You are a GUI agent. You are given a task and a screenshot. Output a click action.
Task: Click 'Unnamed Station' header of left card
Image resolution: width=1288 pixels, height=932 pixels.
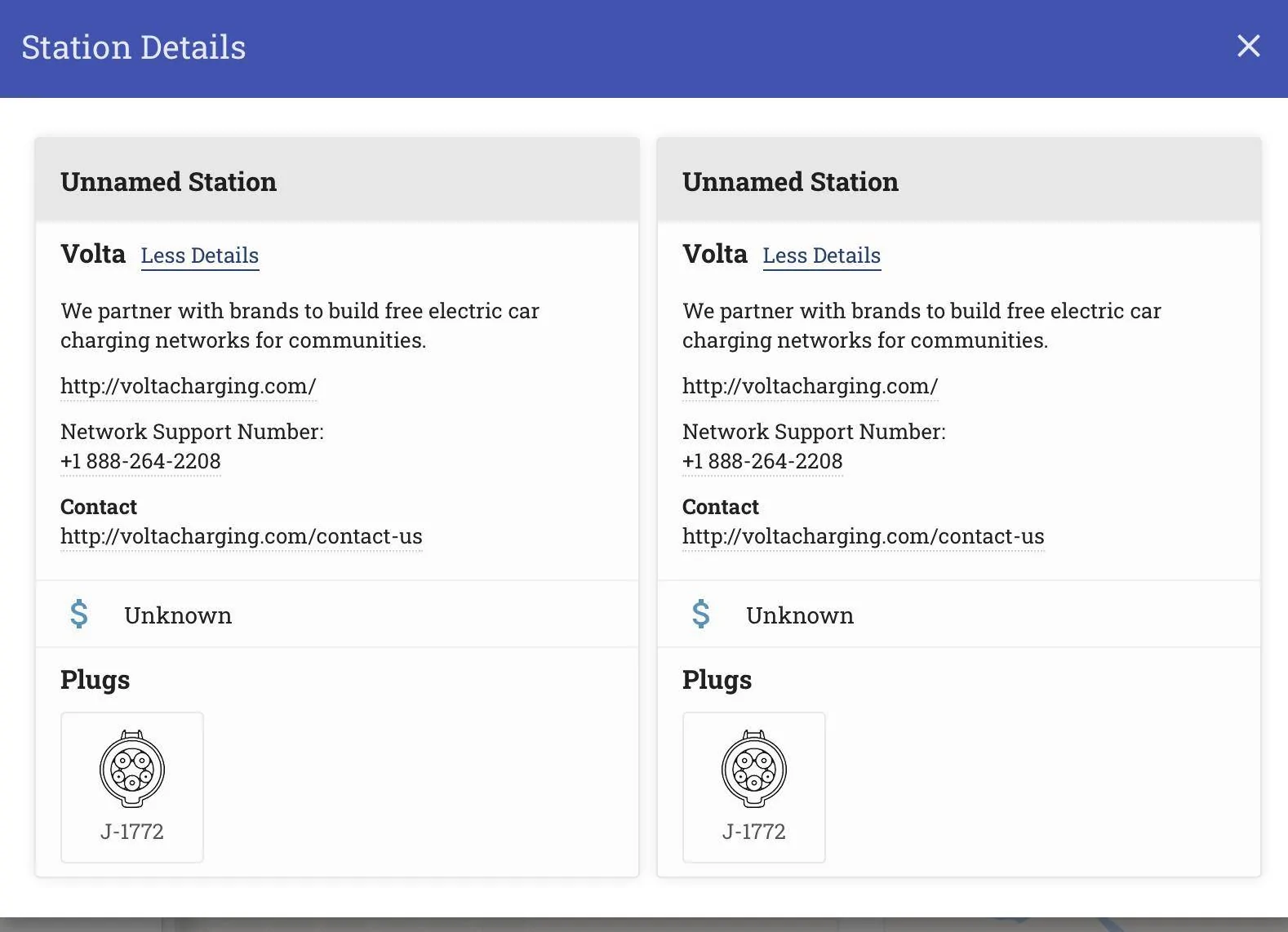point(169,182)
